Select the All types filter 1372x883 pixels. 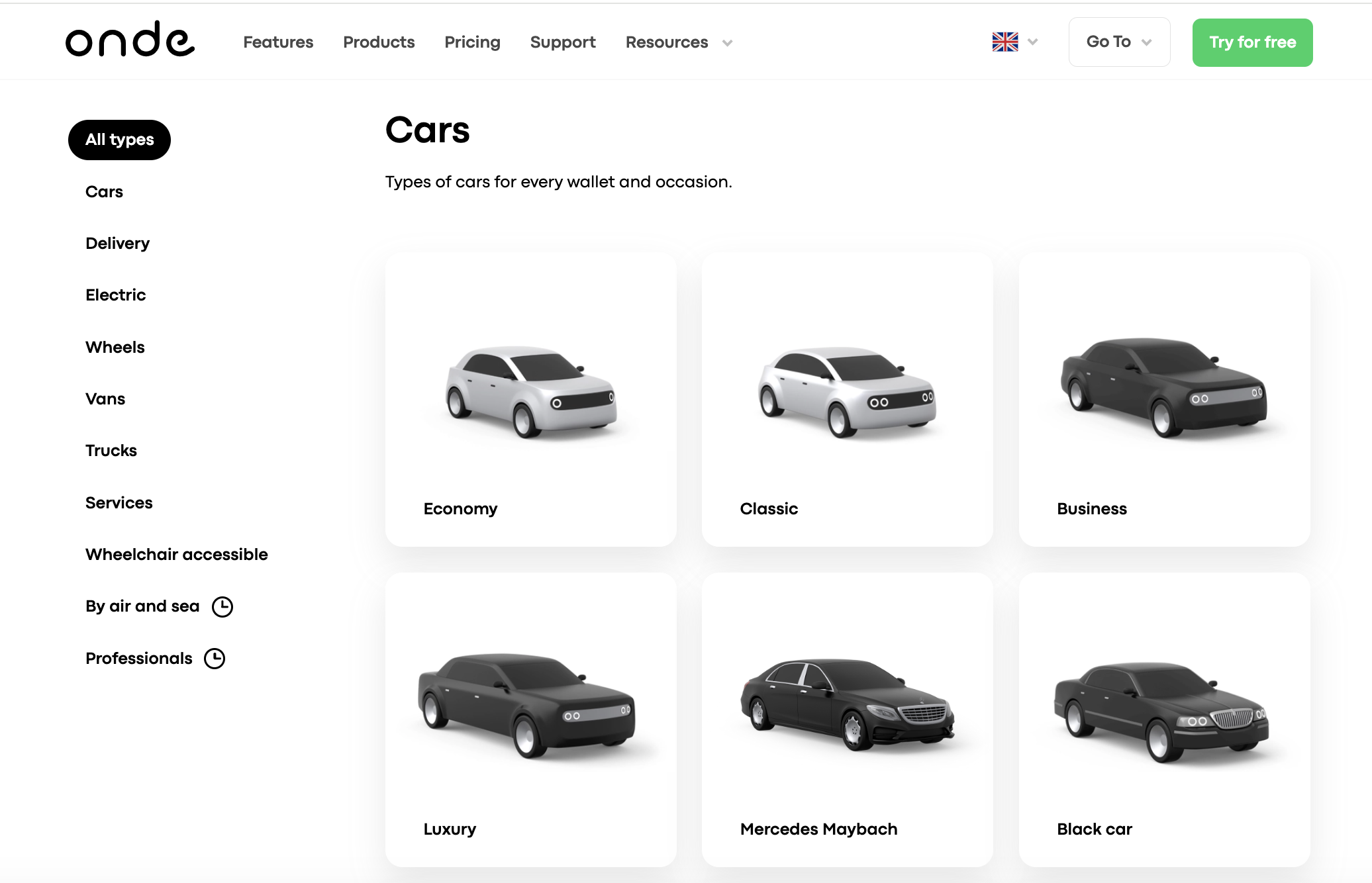pyautogui.click(x=119, y=140)
